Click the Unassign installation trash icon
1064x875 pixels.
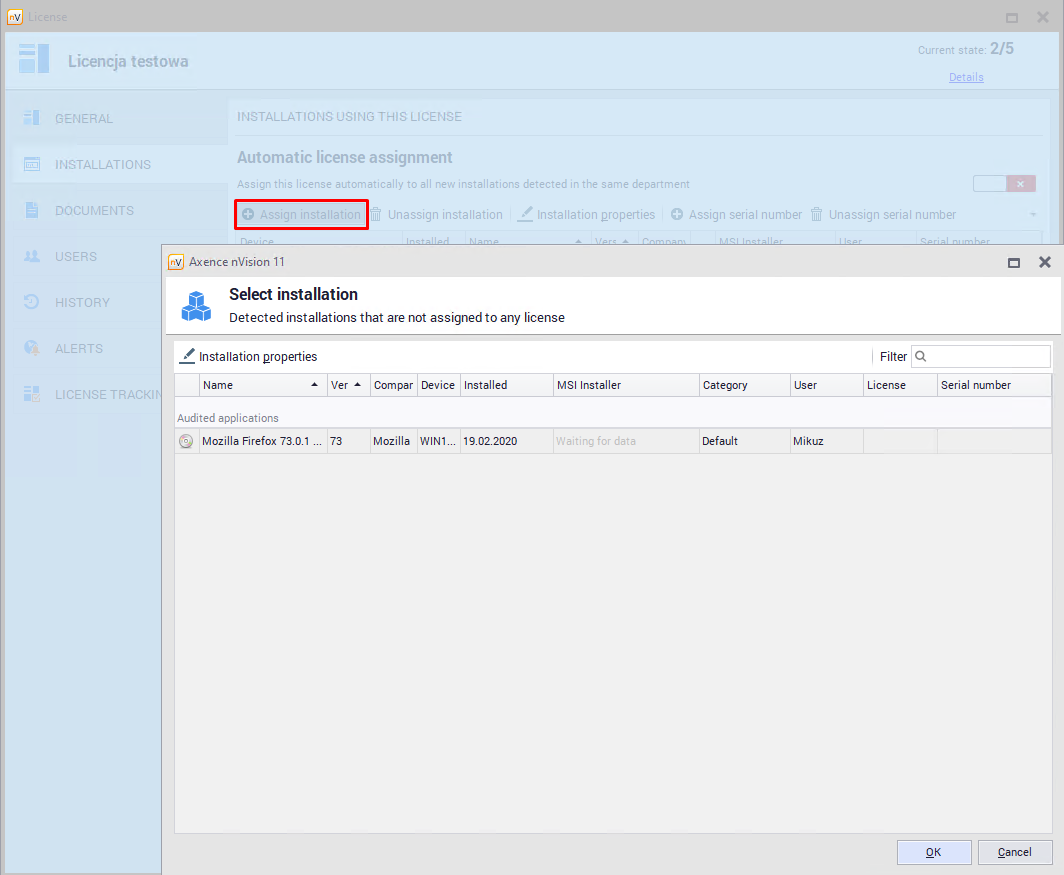pos(376,215)
